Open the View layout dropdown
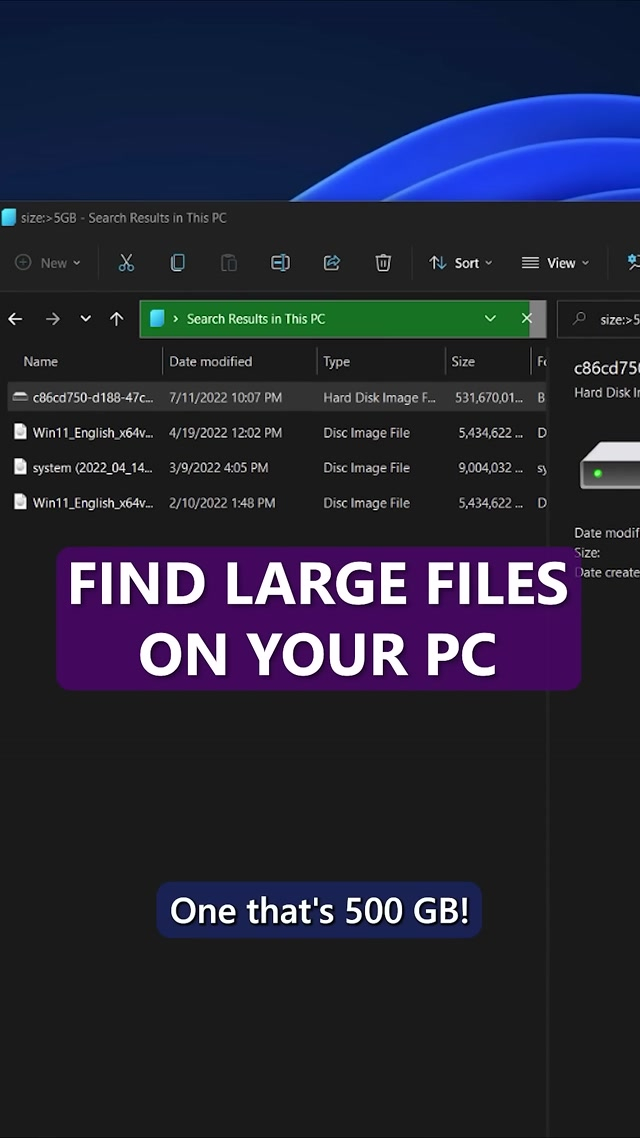Screen dimensions: 640x1138 click(x=556, y=263)
